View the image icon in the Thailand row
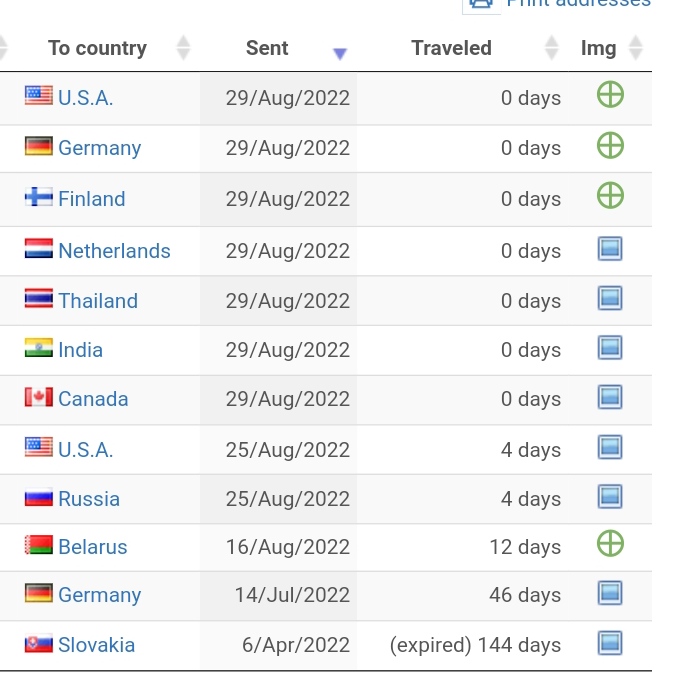Screen dimensions: 682x675 click(610, 298)
